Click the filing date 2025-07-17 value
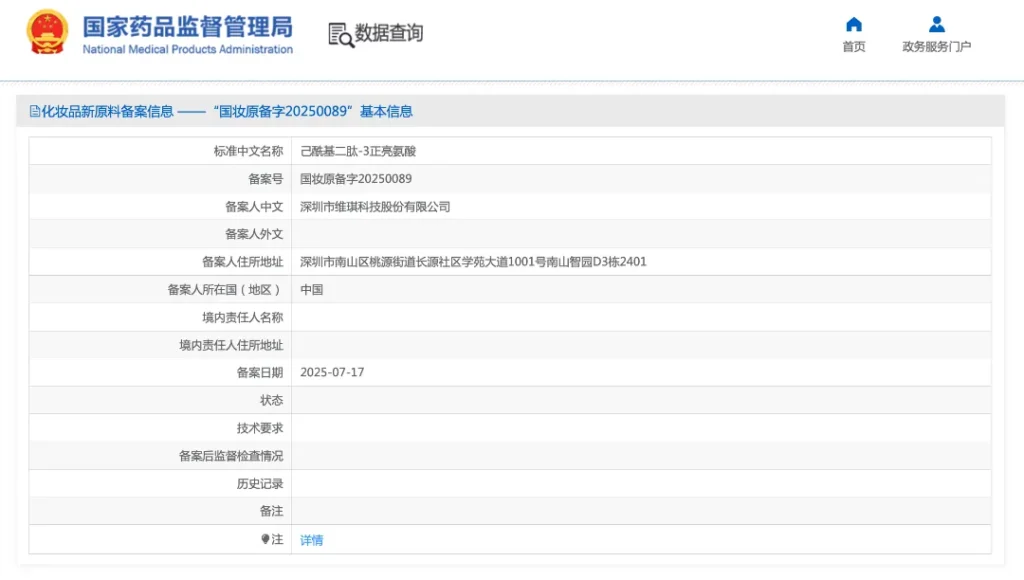The height and width of the screenshot is (580, 1024). coord(332,372)
